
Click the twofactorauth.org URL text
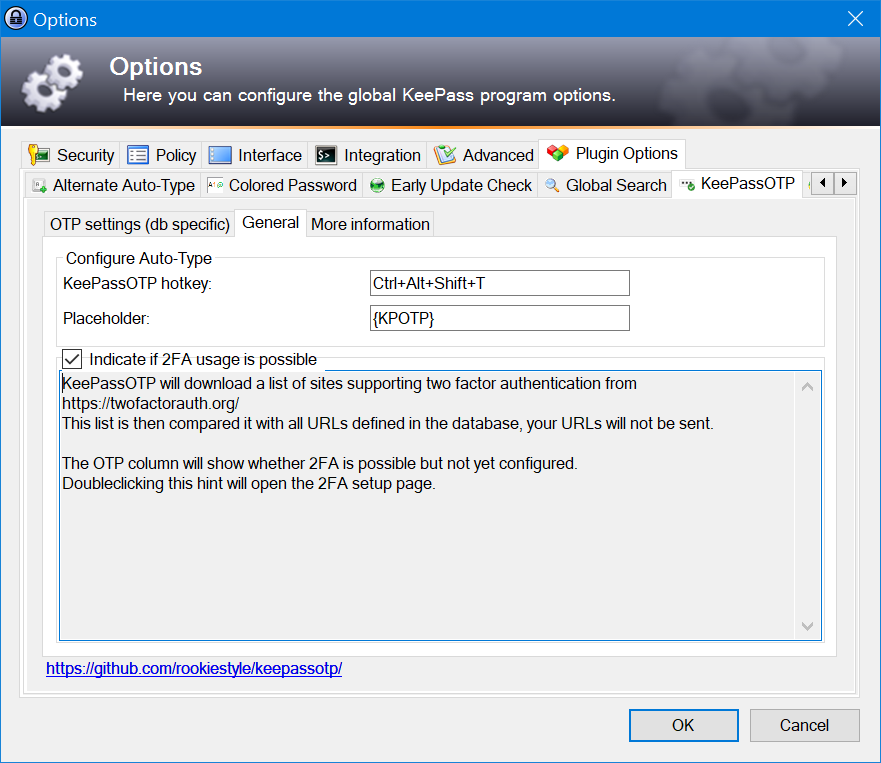(151, 403)
